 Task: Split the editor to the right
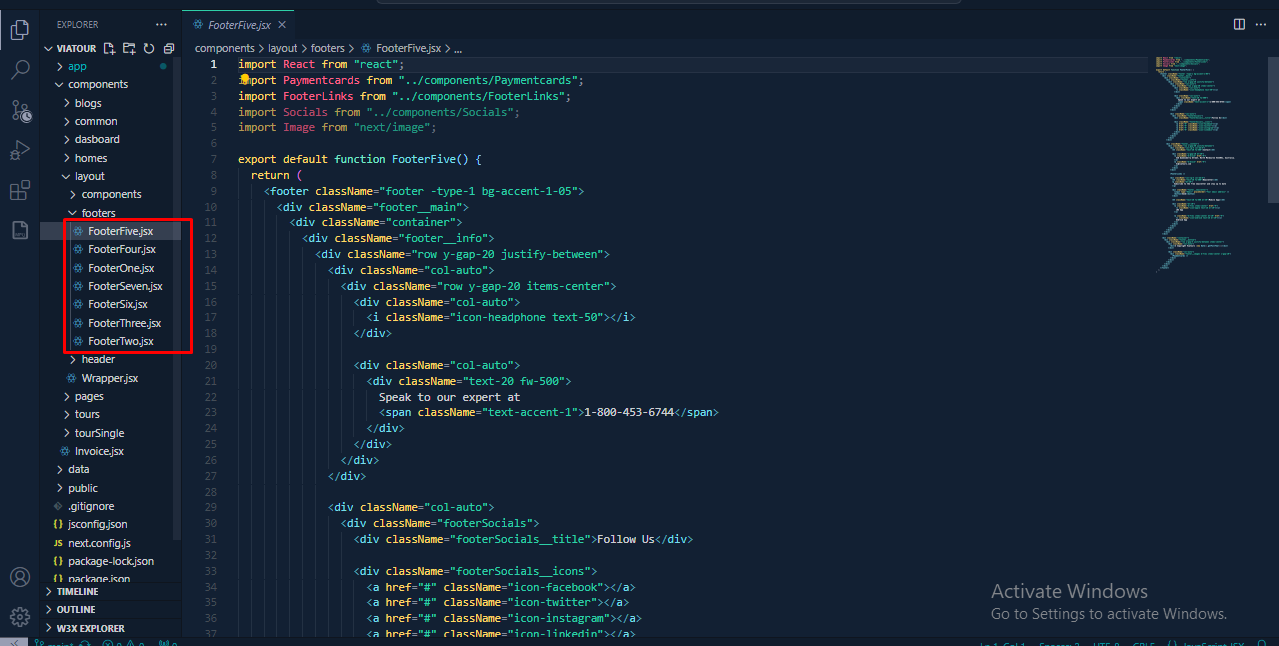(1239, 24)
